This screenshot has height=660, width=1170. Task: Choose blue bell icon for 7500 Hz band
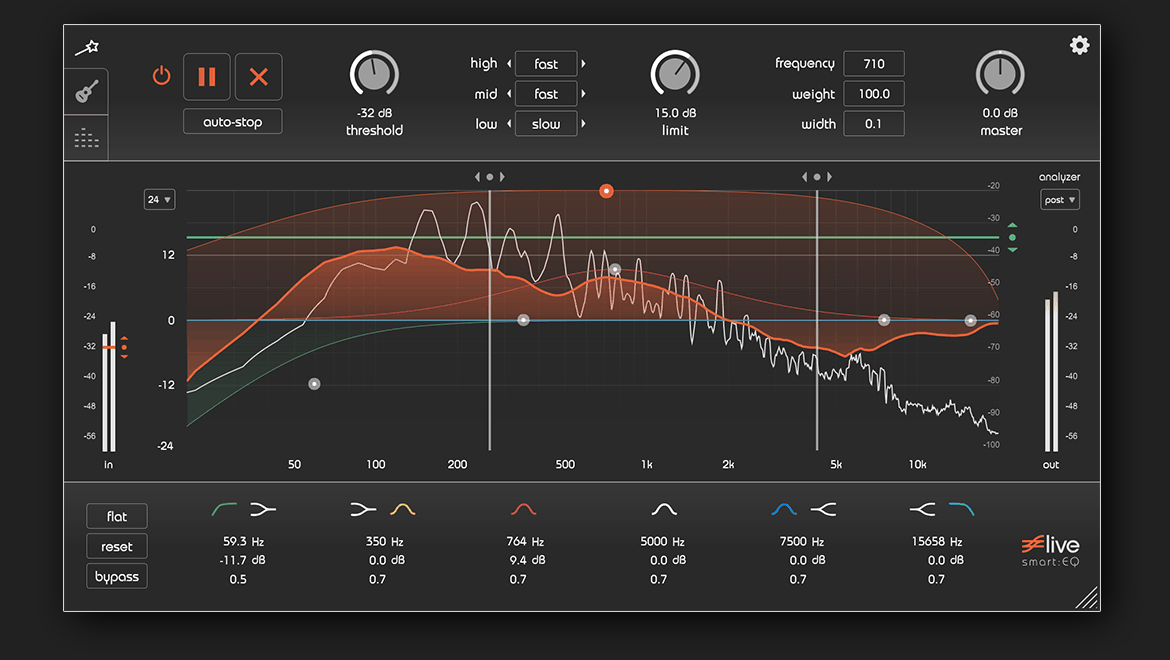tap(783, 509)
